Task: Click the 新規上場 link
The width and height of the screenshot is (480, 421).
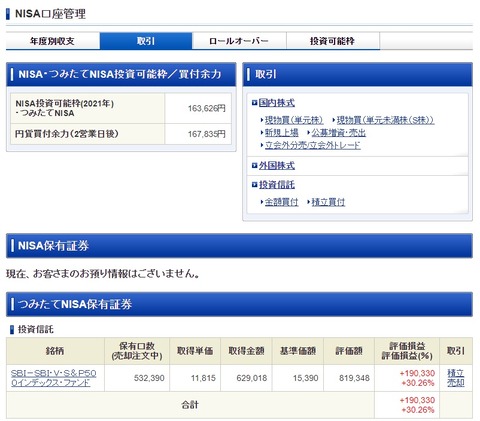Action: (x=282, y=133)
